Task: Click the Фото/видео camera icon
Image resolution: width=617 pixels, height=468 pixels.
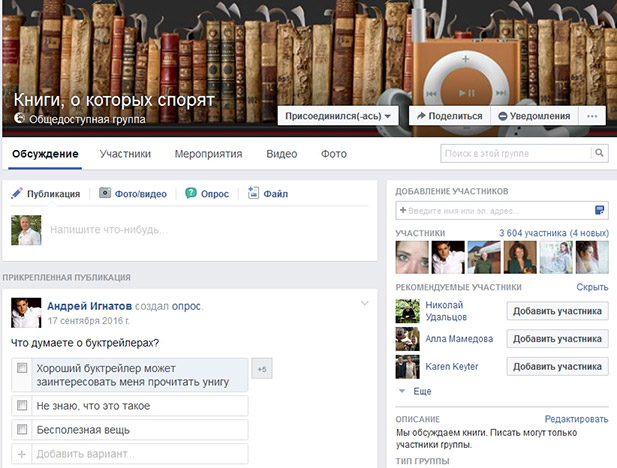Action: coord(104,194)
